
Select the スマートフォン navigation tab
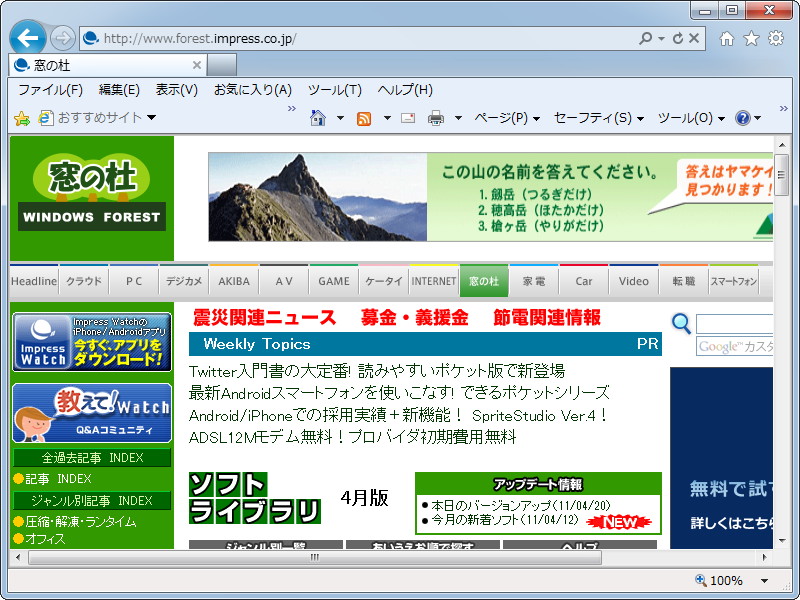pyautogui.click(x=734, y=281)
